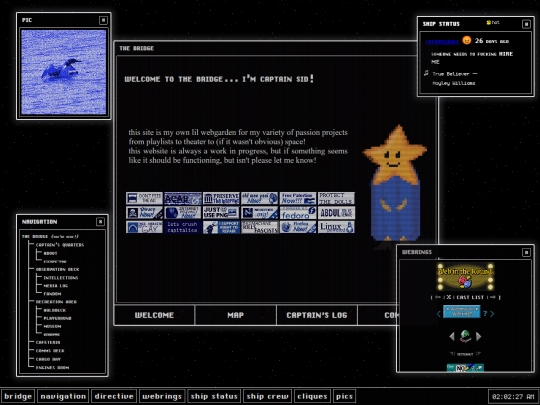Screen dimensions: 540x405
Task: Open Holodeck in navigation tree
Action: coord(55,310)
